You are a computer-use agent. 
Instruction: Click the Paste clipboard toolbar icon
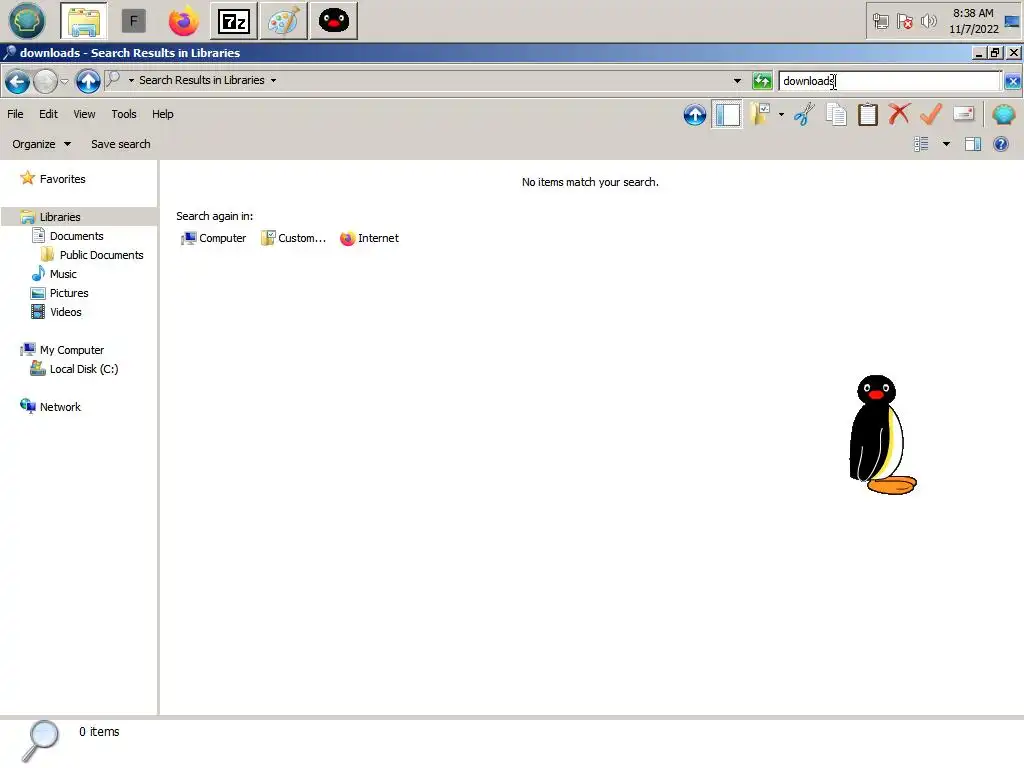click(x=867, y=115)
